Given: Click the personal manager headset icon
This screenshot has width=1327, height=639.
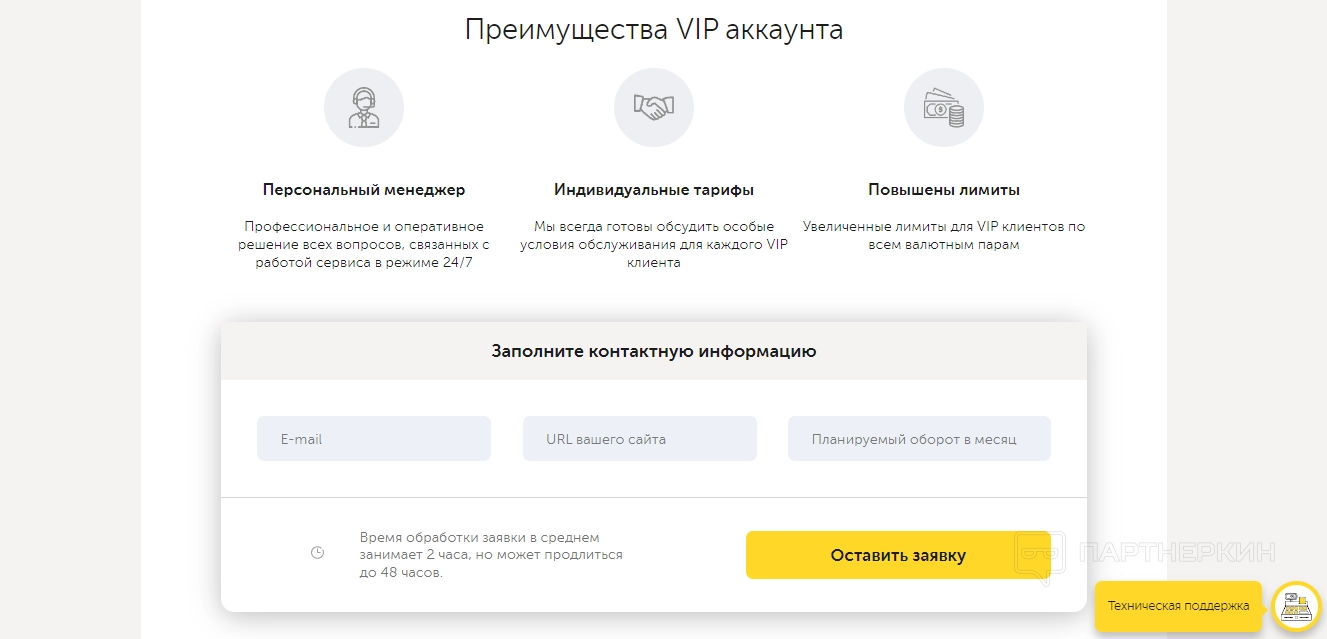Looking at the screenshot, I should [364, 107].
